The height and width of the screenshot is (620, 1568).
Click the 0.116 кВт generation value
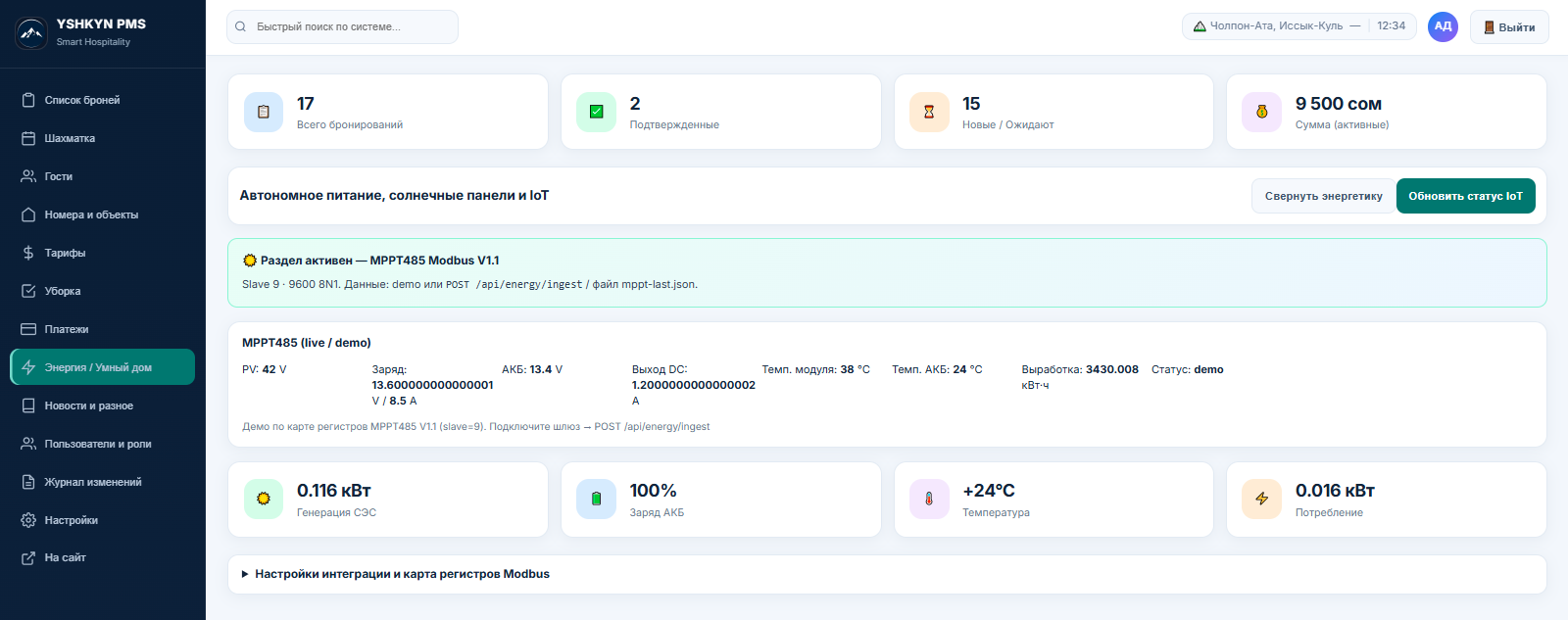pyautogui.click(x=333, y=491)
